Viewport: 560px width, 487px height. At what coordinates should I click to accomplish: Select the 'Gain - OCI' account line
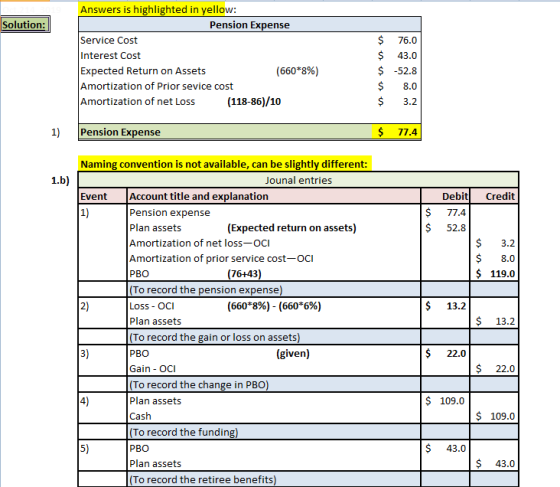tap(152, 369)
